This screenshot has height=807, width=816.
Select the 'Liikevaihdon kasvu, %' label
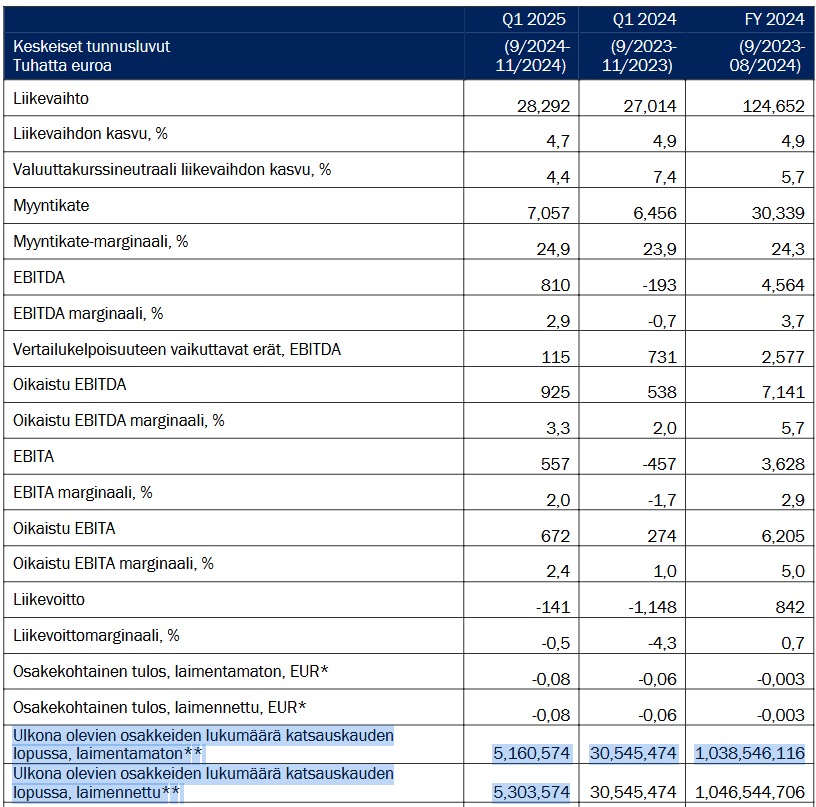(x=90, y=134)
